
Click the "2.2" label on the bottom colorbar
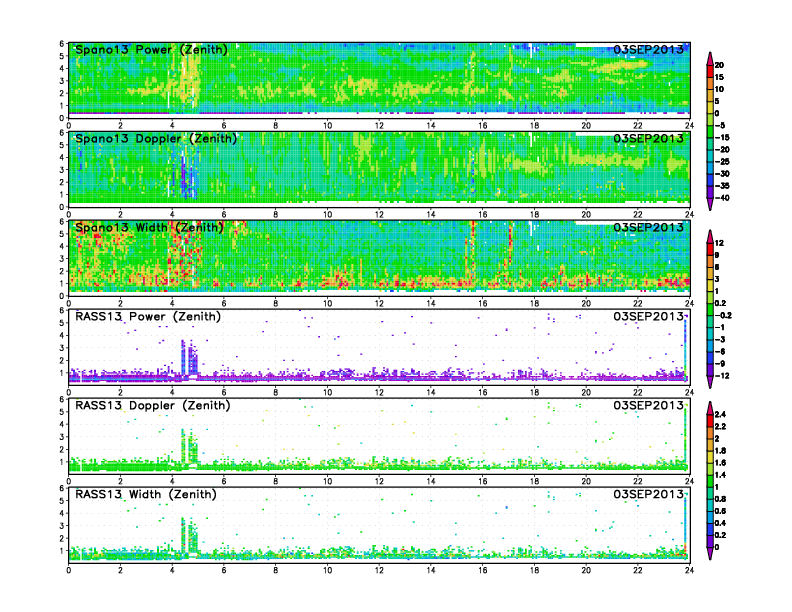click(x=721, y=427)
